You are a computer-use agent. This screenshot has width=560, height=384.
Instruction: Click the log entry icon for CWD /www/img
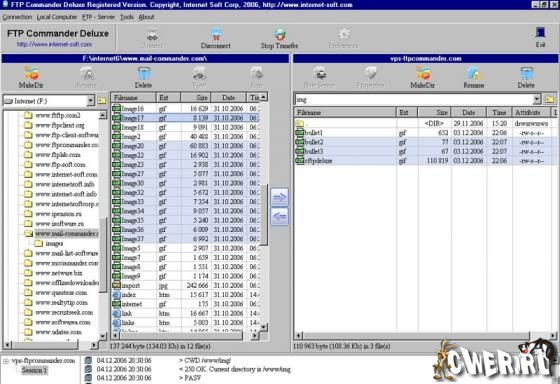coord(88,360)
